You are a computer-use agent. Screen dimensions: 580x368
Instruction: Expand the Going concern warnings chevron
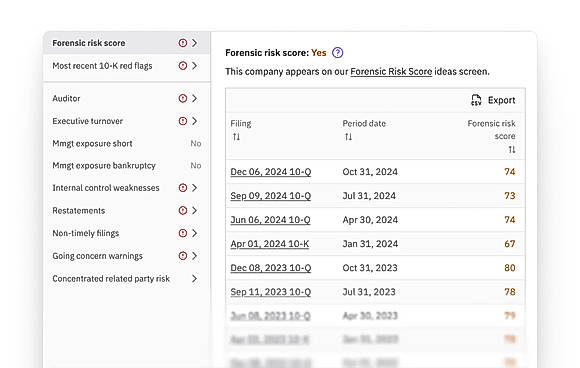click(195, 256)
